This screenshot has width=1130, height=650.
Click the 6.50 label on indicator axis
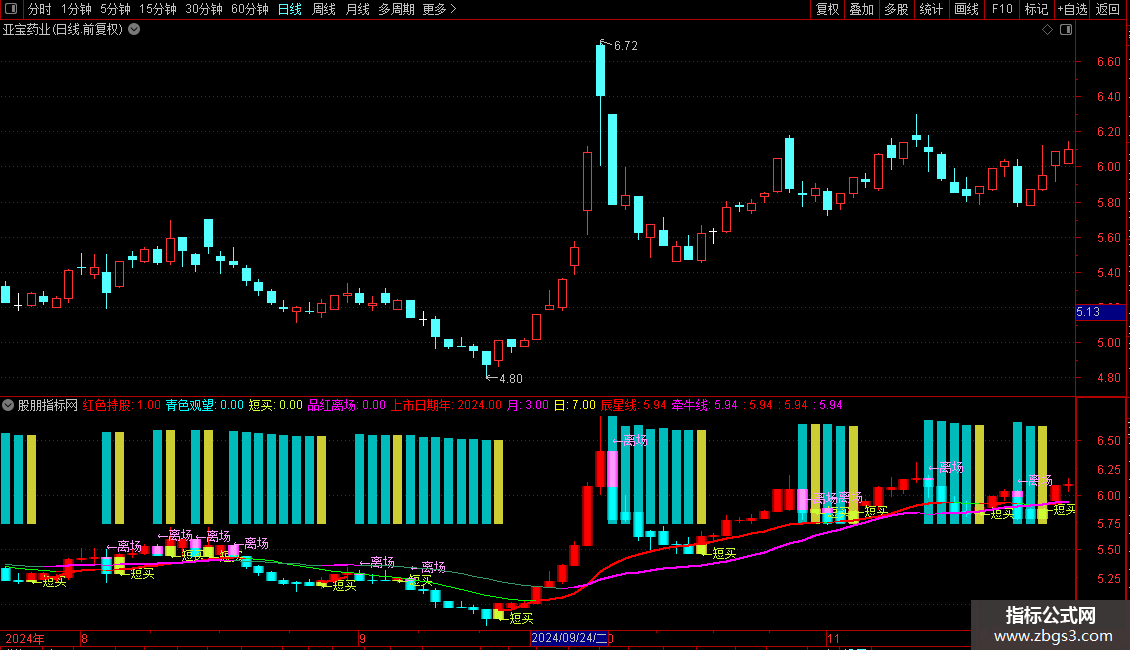[x=1108, y=440]
